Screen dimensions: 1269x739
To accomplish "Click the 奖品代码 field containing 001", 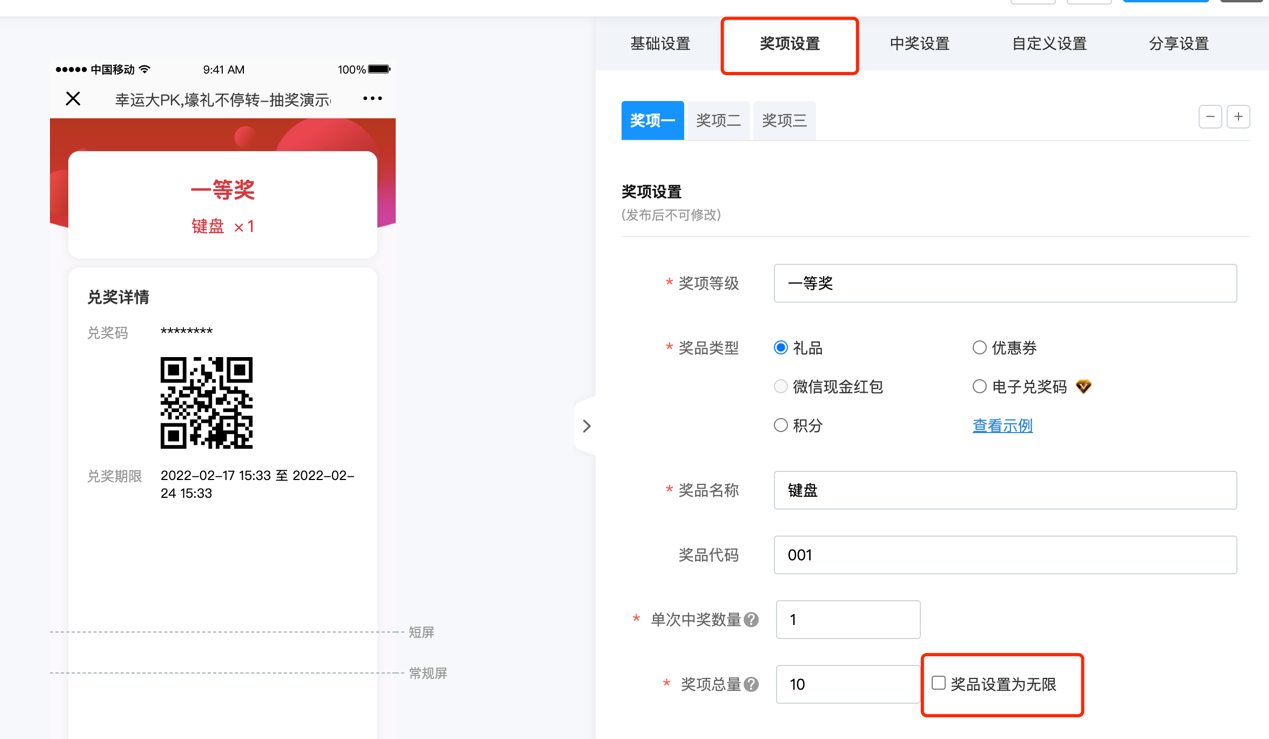I will coord(1005,555).
